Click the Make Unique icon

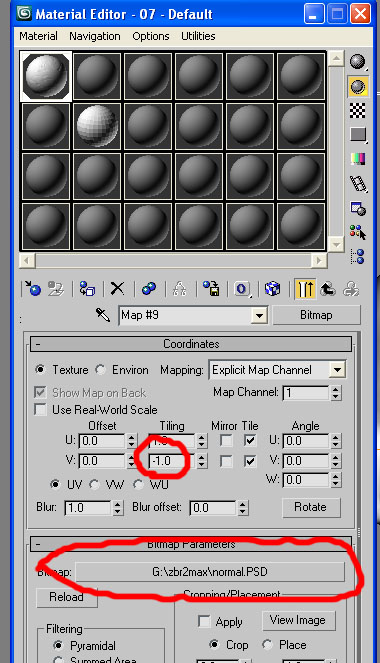click(180, 289)
